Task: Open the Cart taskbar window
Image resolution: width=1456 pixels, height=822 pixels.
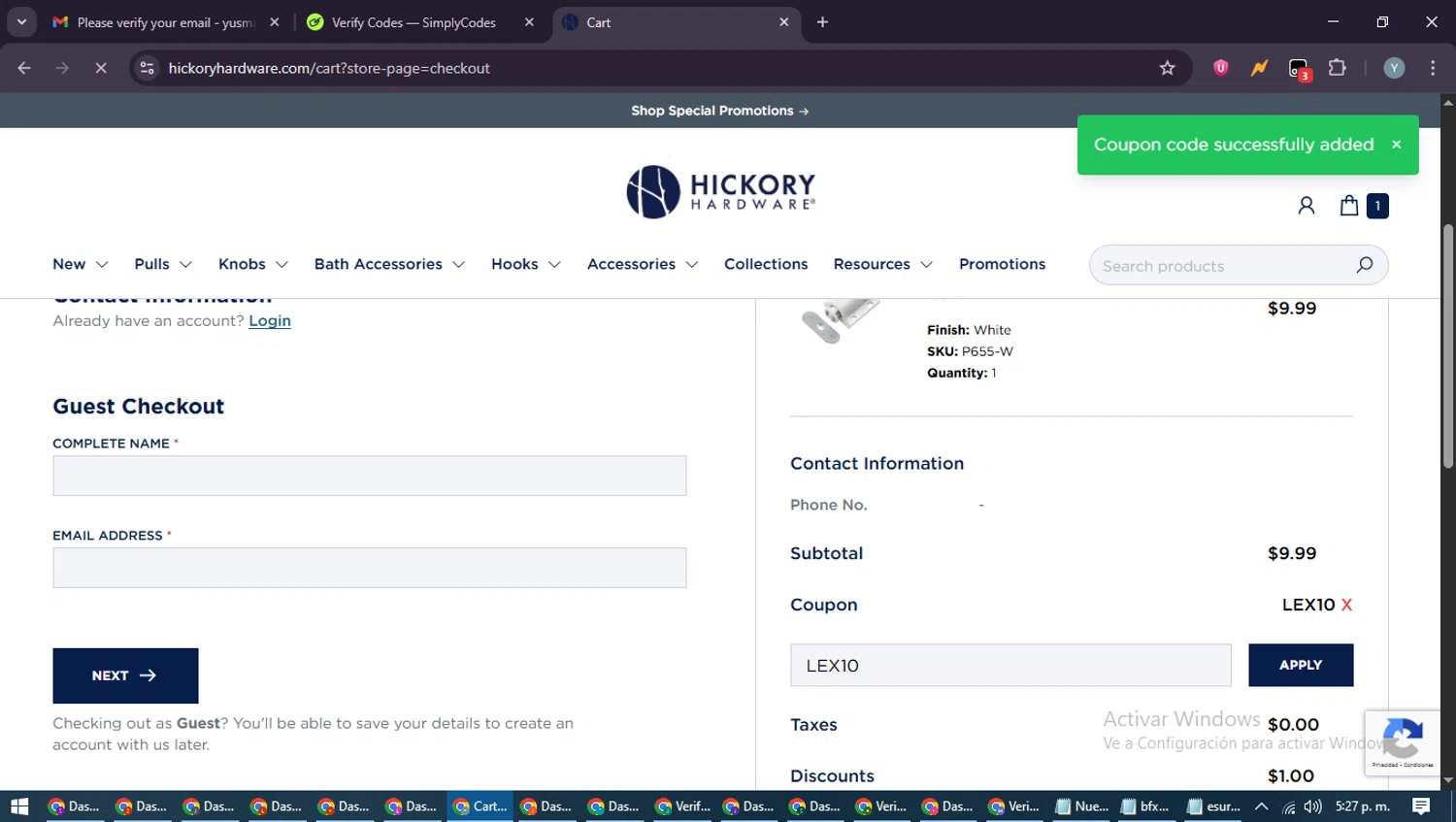Action: pyautogui.click(x=480, y=806)
